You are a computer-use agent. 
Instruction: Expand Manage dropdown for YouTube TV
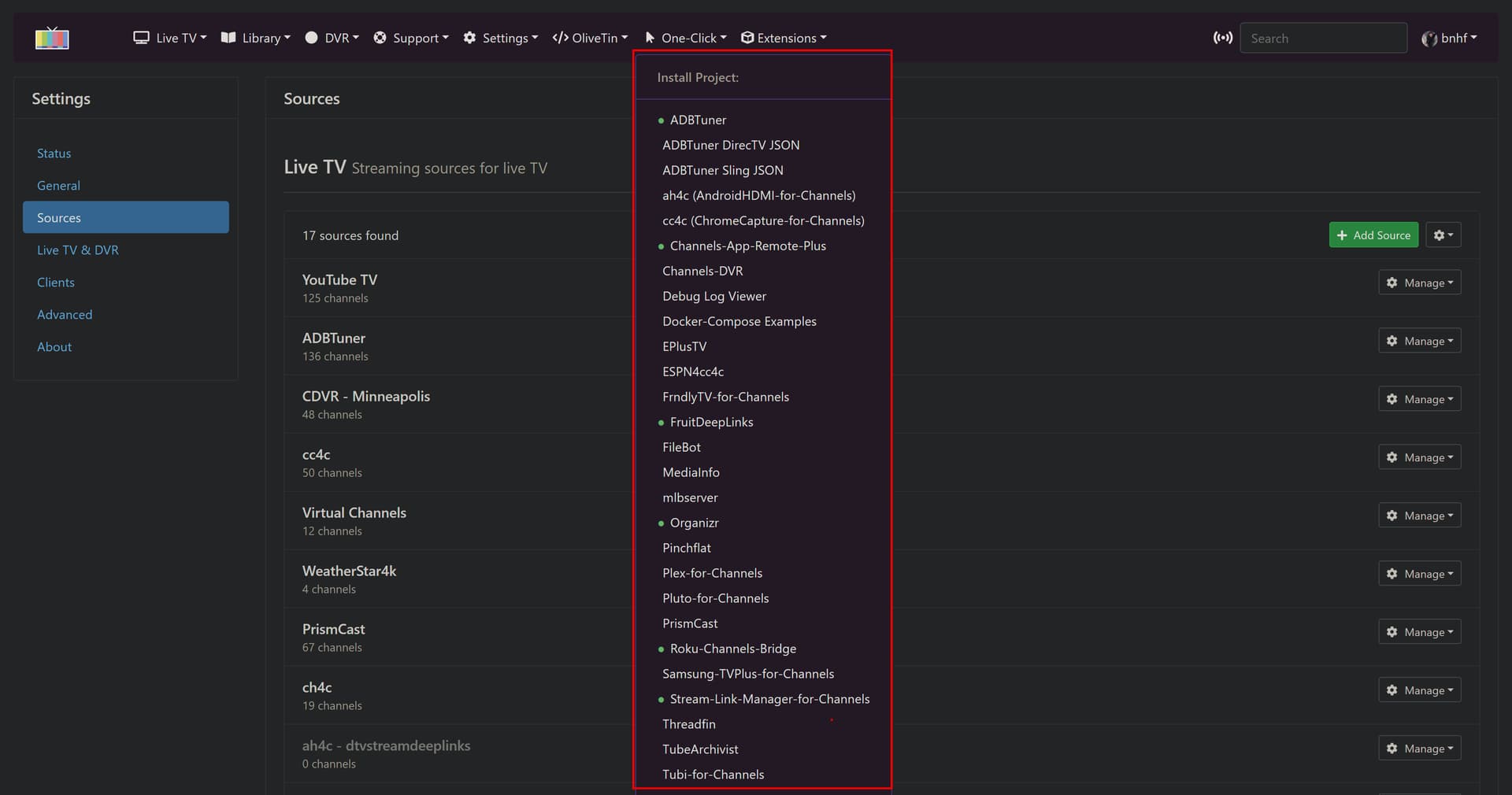point(1419,283)
